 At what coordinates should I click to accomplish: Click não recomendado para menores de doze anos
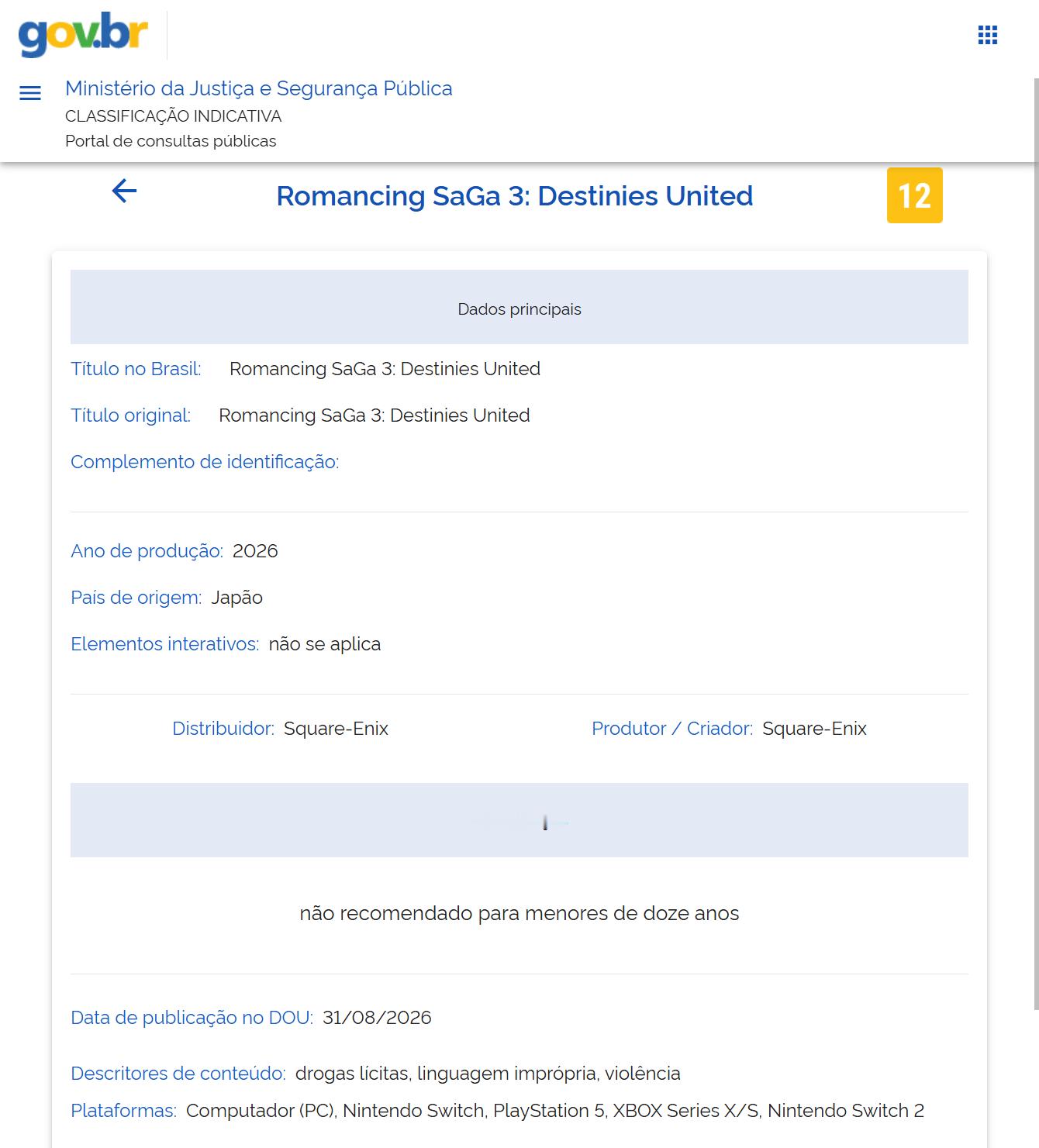pos(519,913)
